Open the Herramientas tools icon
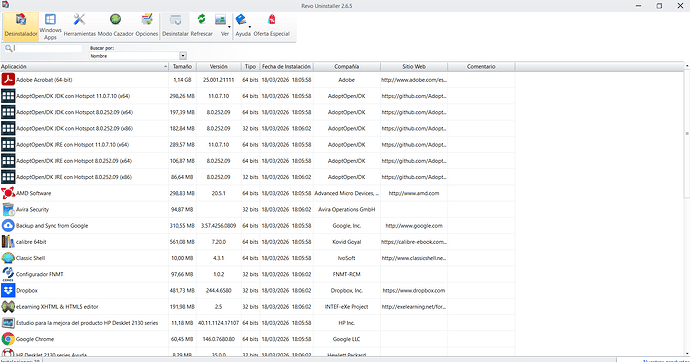Screen dimensions: 690x362 pos(79,26)
